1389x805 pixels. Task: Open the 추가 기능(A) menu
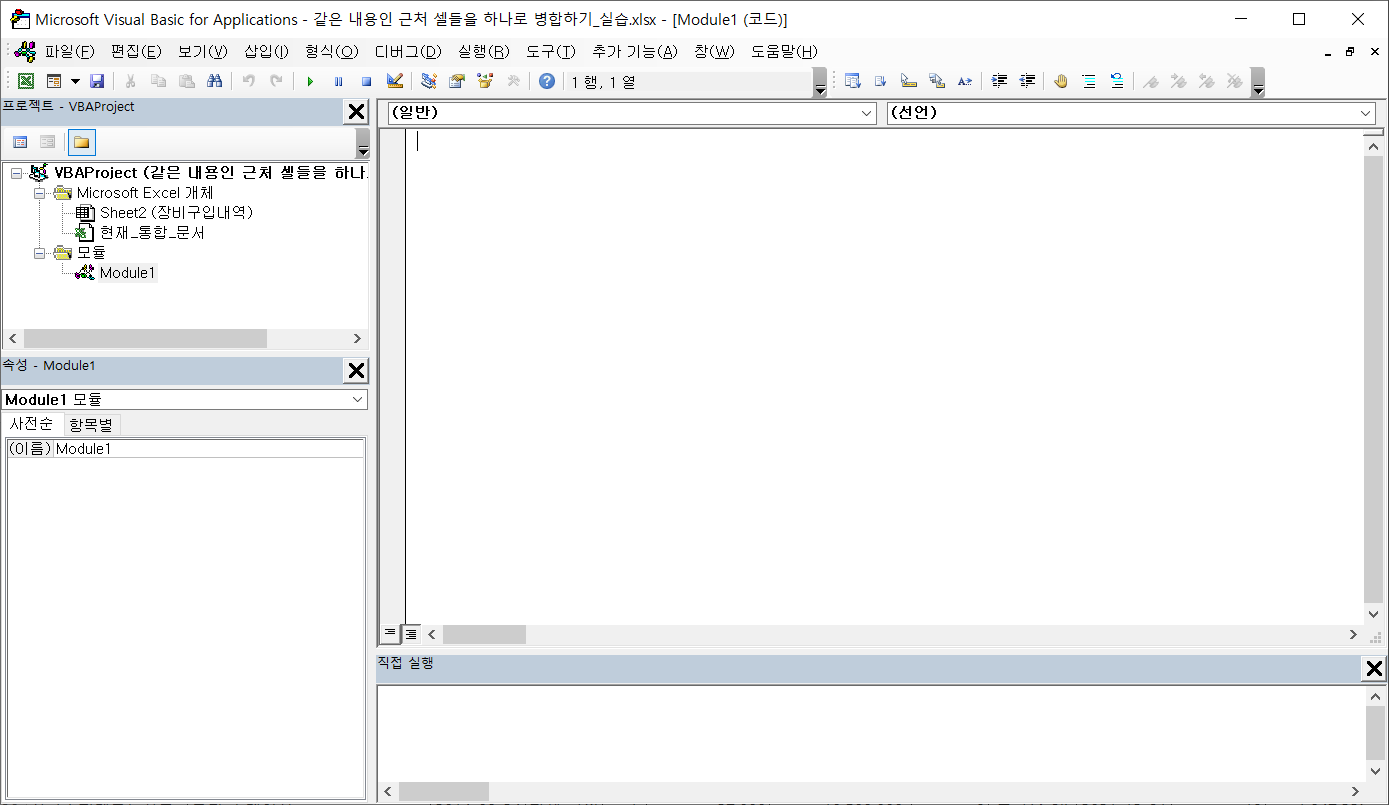pos(634,51)
